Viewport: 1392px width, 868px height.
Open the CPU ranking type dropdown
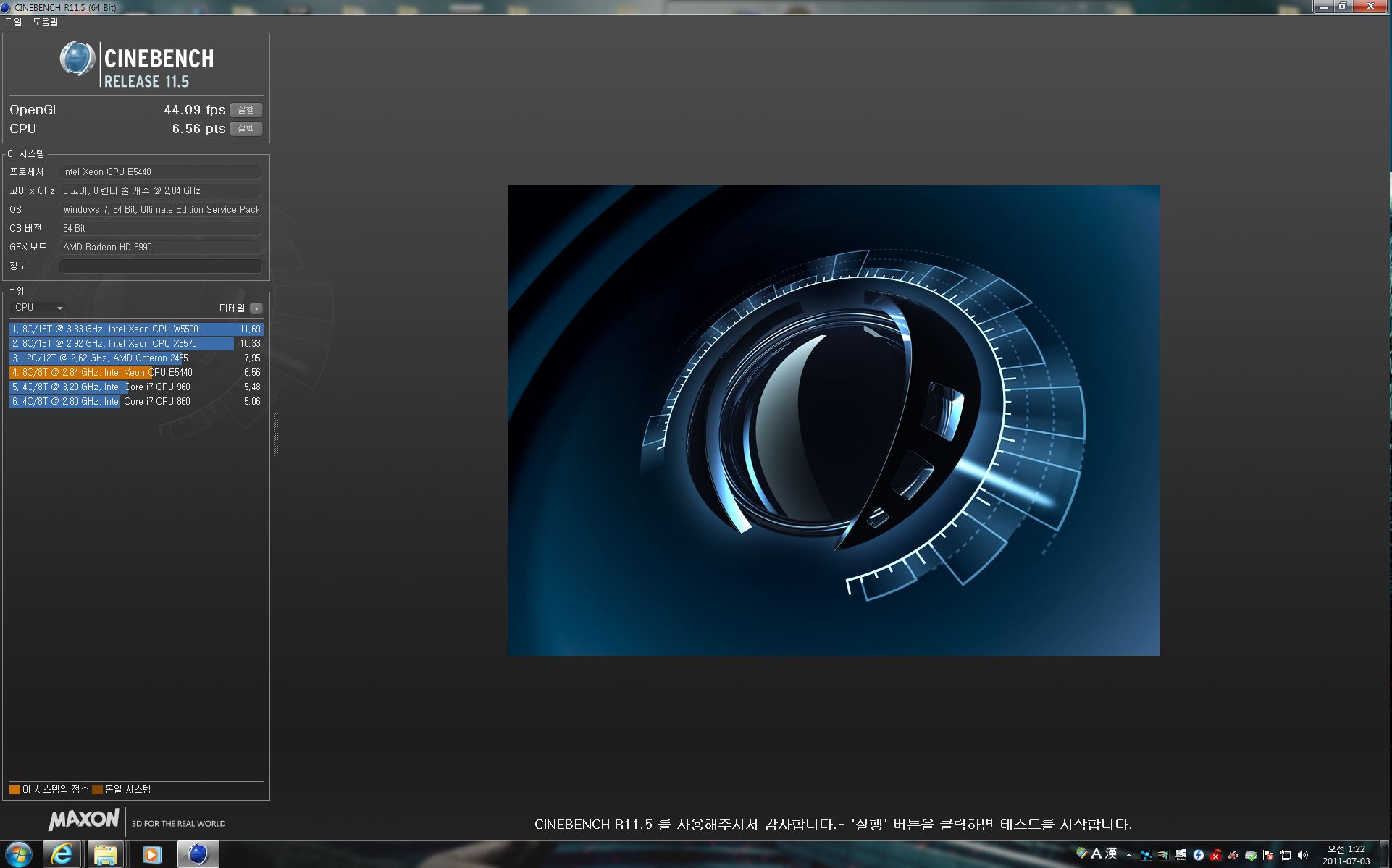point(38,308)
